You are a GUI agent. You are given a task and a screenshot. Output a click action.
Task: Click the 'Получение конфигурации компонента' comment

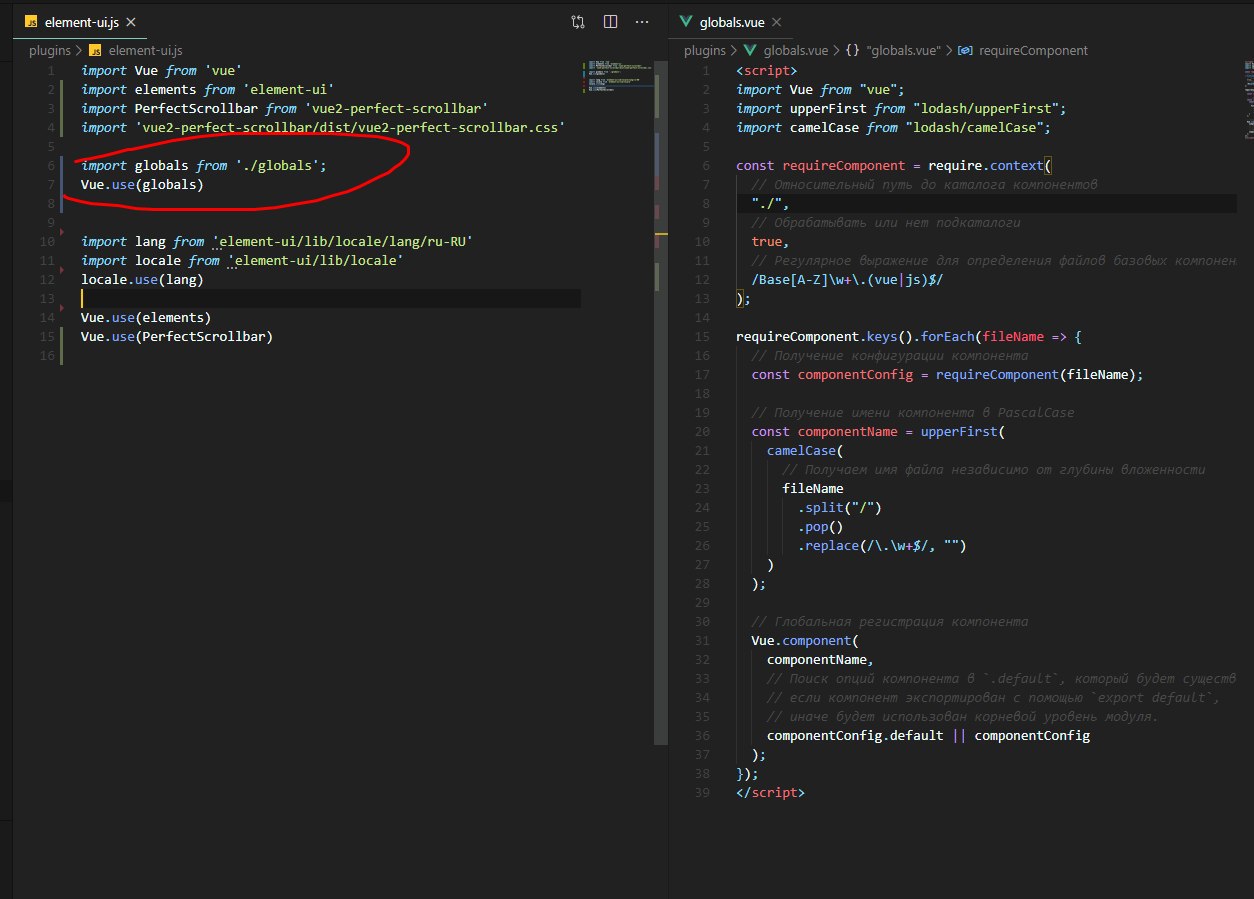pyautogui.click(x=889, y=355)
